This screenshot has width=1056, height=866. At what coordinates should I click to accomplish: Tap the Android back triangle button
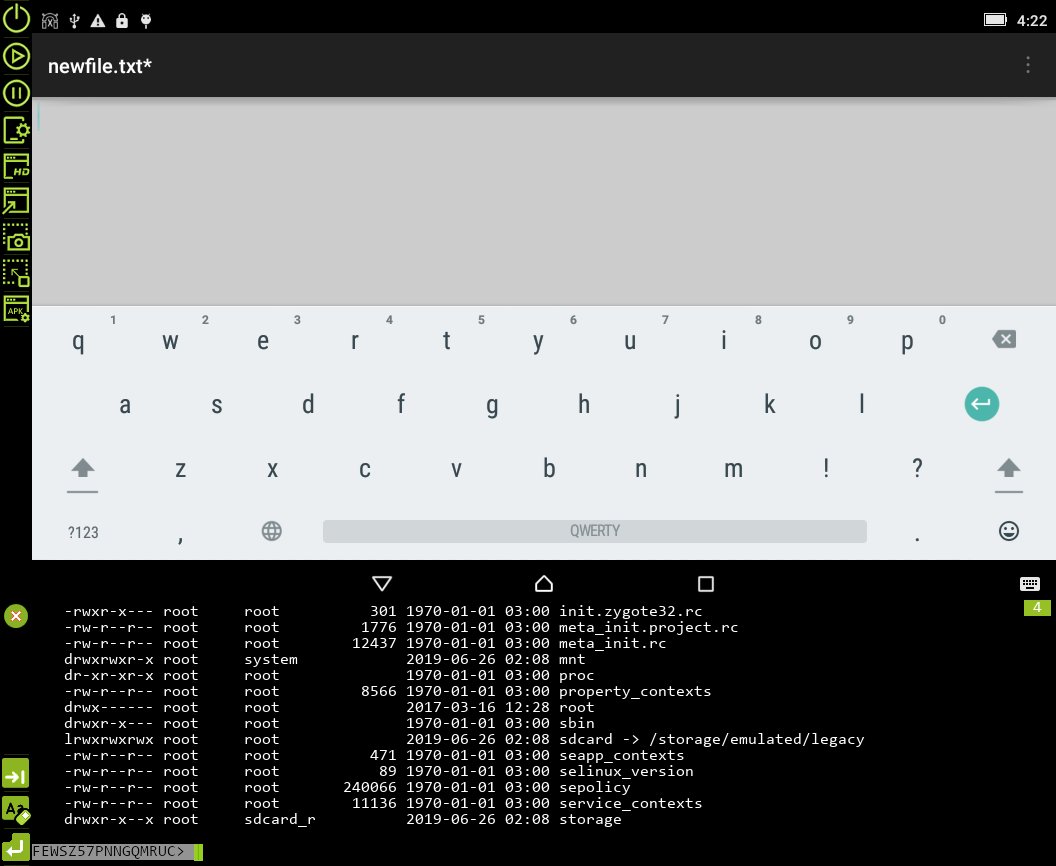[382, 583]
